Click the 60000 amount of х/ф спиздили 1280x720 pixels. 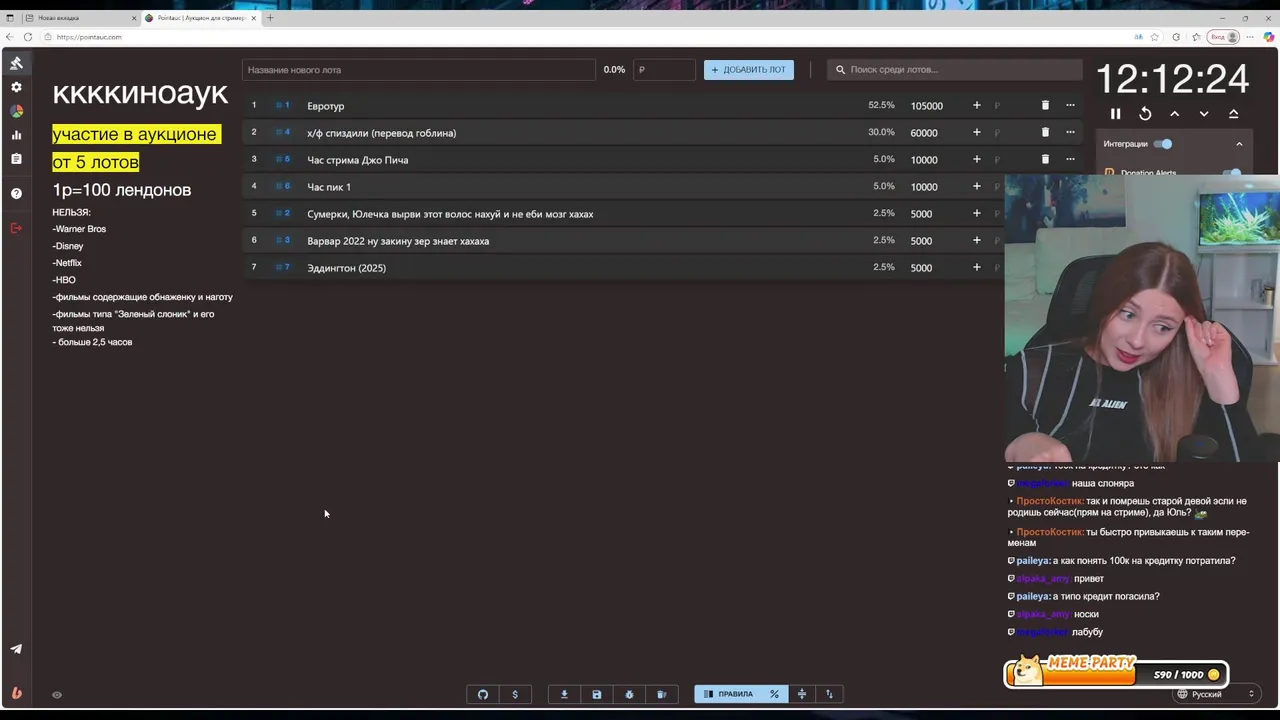tap(924, 133)
